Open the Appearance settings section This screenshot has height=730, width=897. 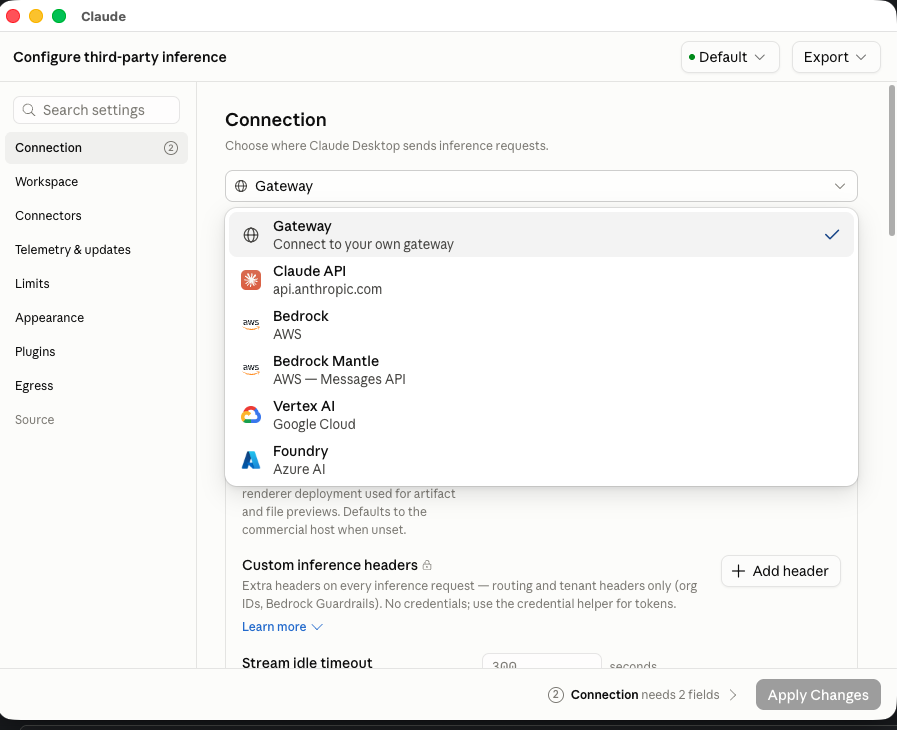click(96, 318)
